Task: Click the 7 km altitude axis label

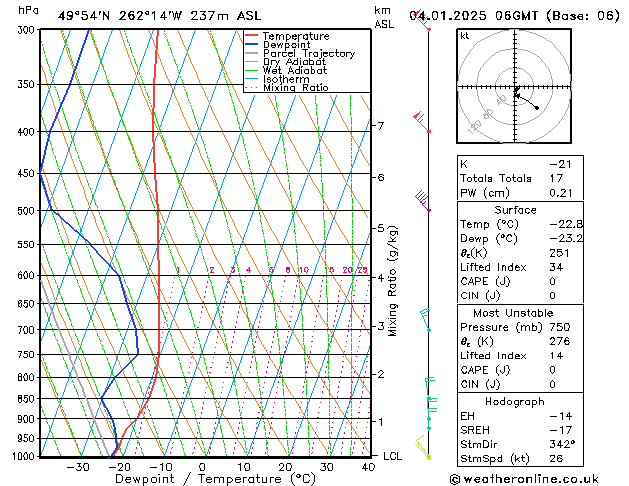Action: [x=380, y=126]
